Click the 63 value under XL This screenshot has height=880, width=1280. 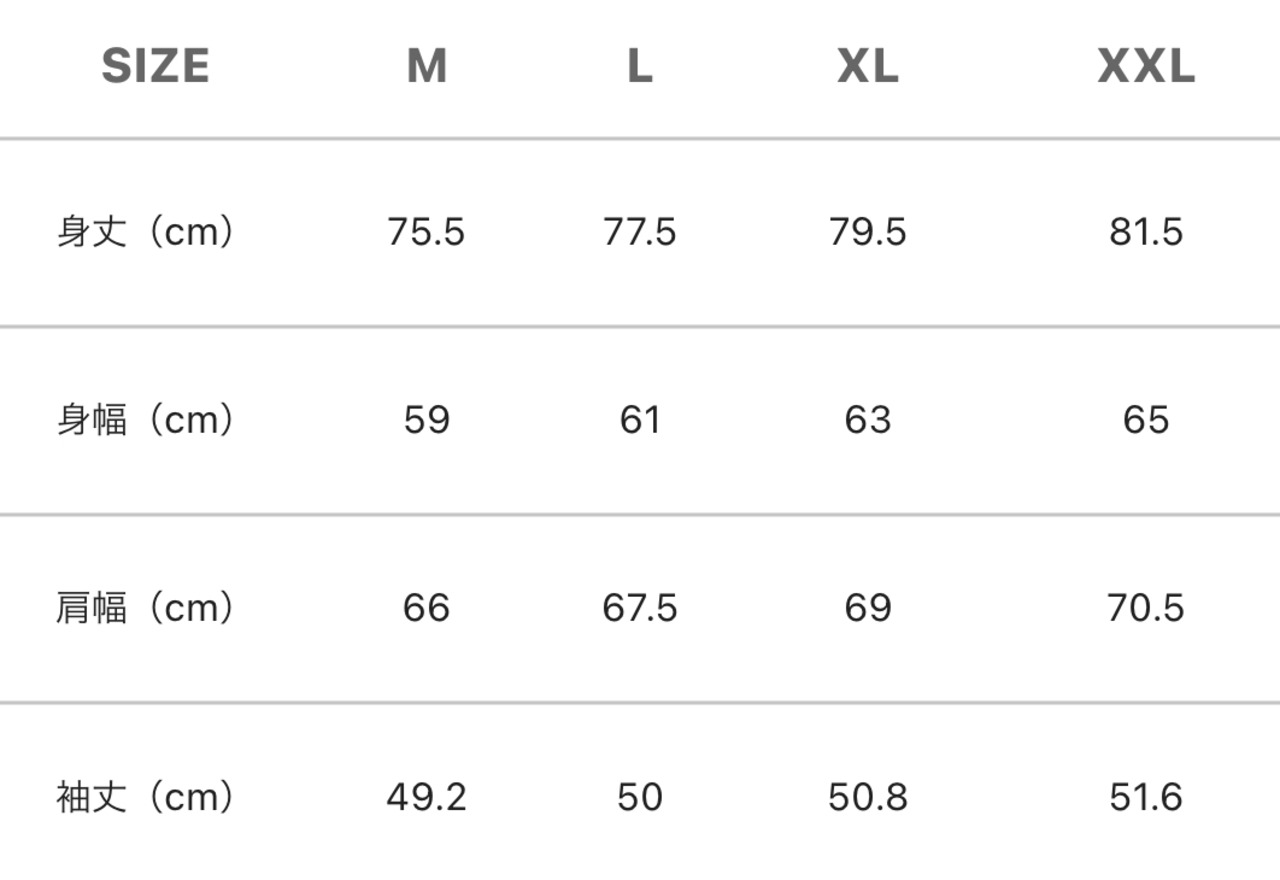click(x=868, y=420)
